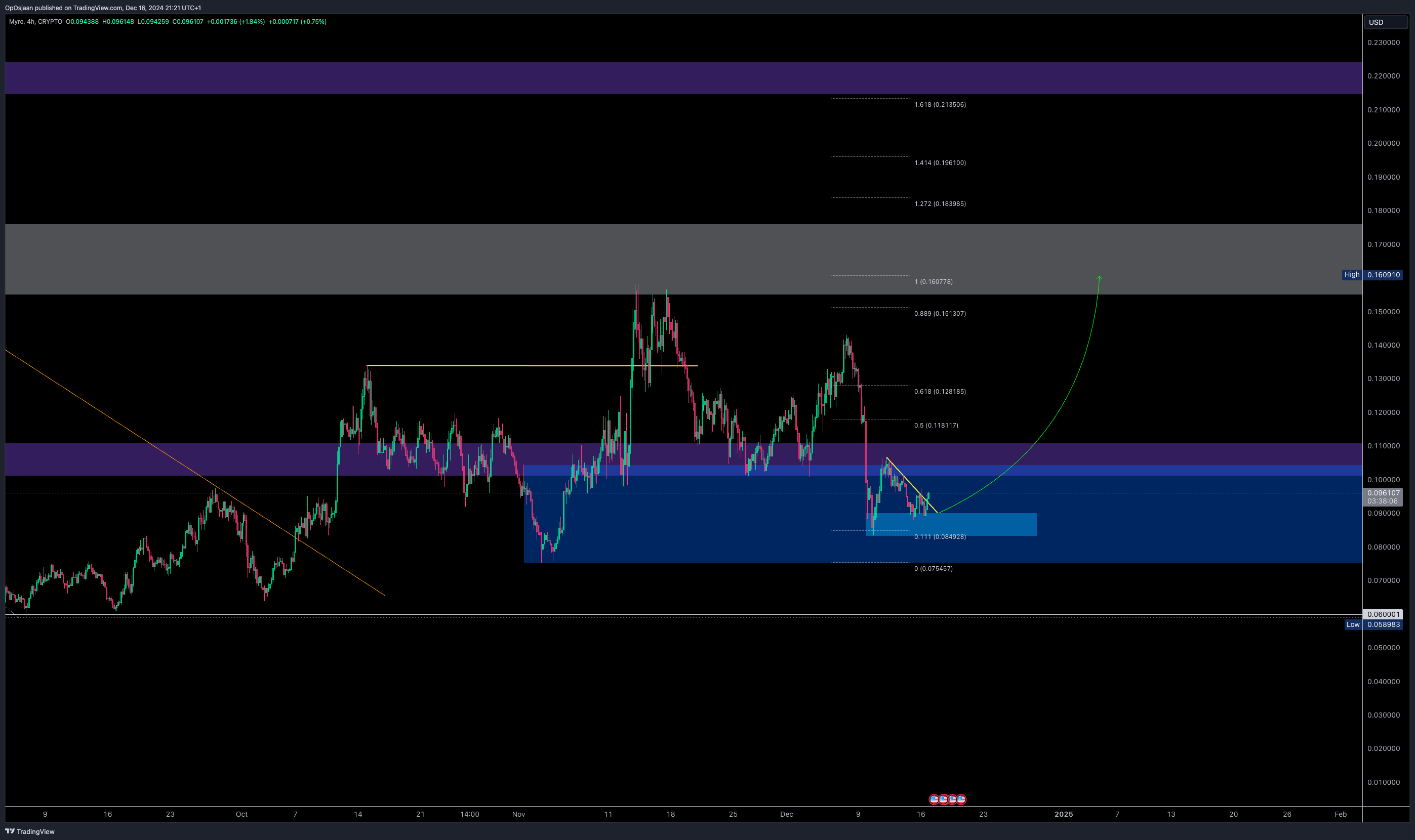Click the +0.000717 (+0.75%) value in legend
The width and height of the screenshot is (1415, 840).
coord(297,22)
